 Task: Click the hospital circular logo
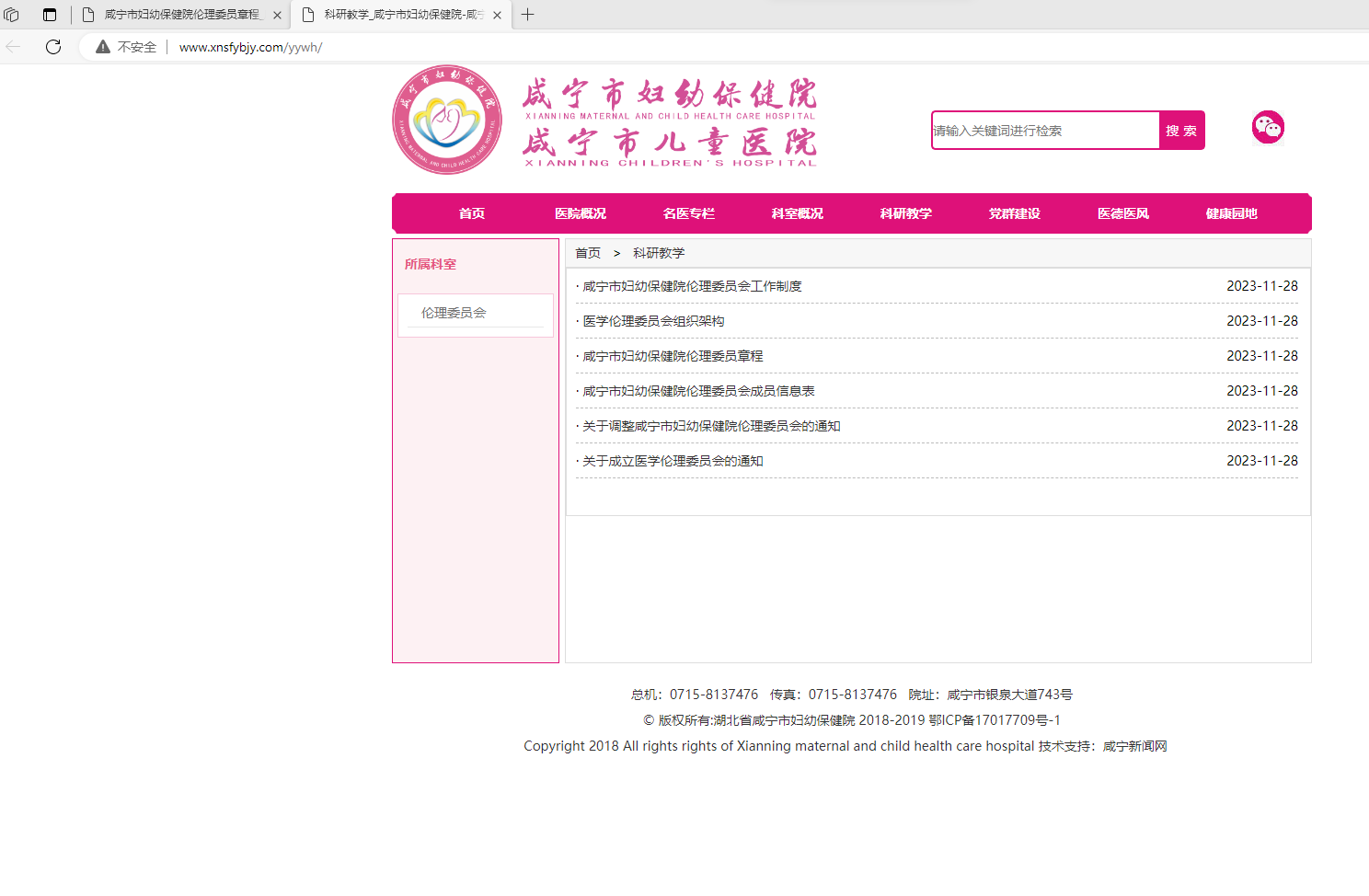pos(447,120)
